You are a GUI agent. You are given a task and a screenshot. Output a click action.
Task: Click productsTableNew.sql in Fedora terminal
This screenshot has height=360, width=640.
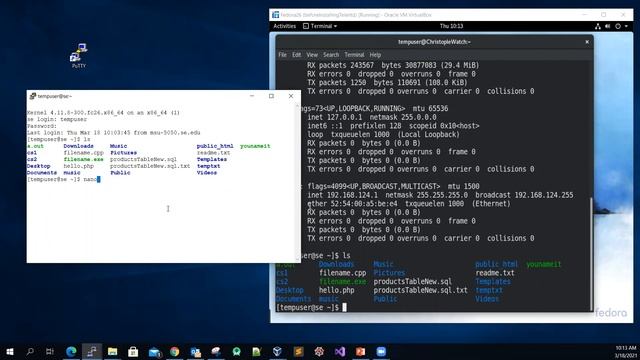tap(413, 282)
